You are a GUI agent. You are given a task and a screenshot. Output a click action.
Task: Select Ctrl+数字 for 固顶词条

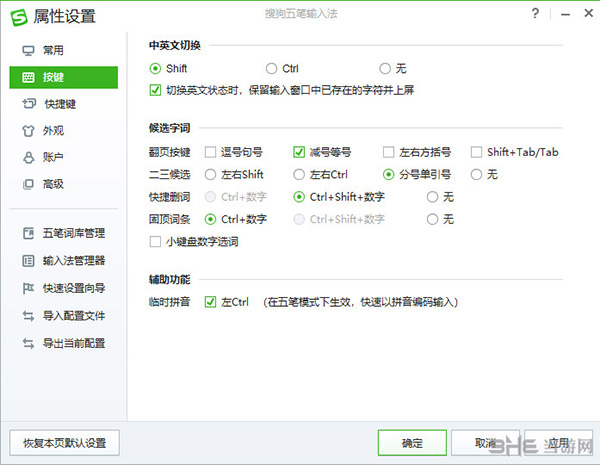point(210,219)
